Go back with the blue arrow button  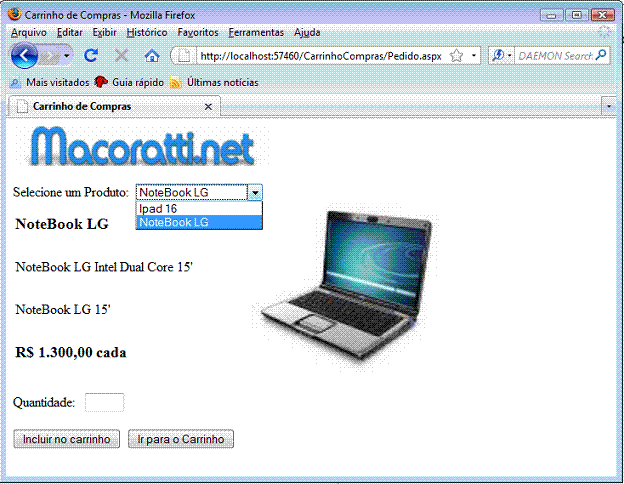pyautogui.click(x=24, y=56)
